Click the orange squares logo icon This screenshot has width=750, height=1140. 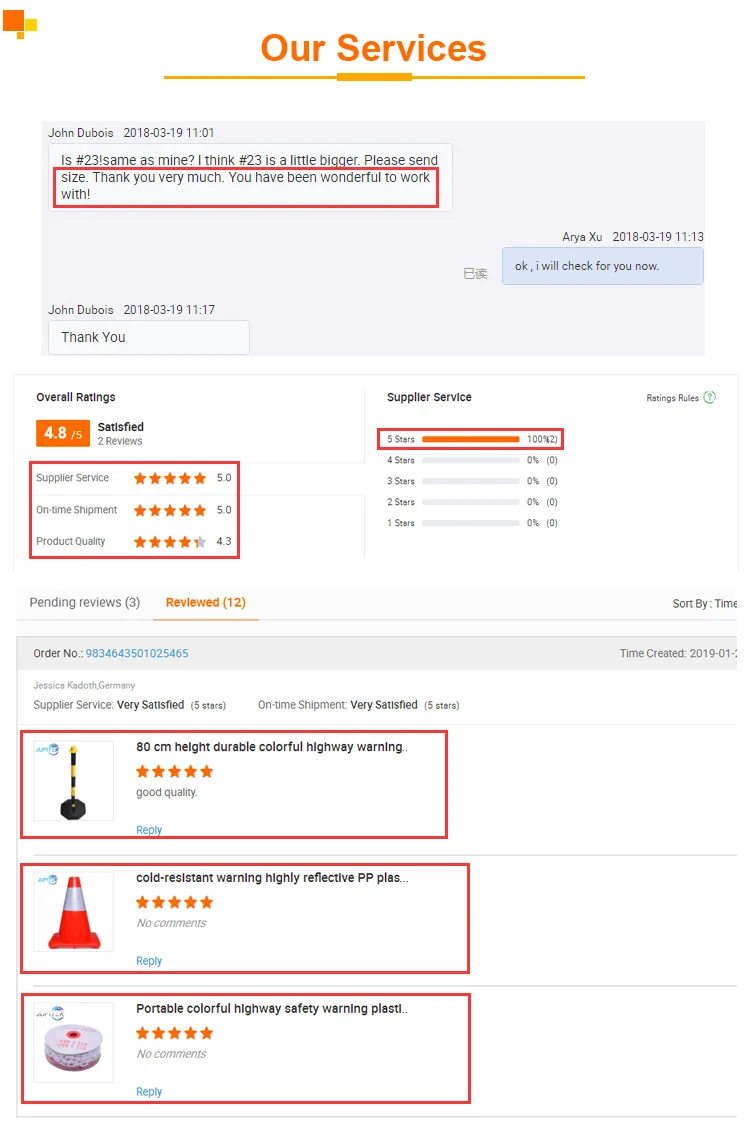tap(20, 23)
